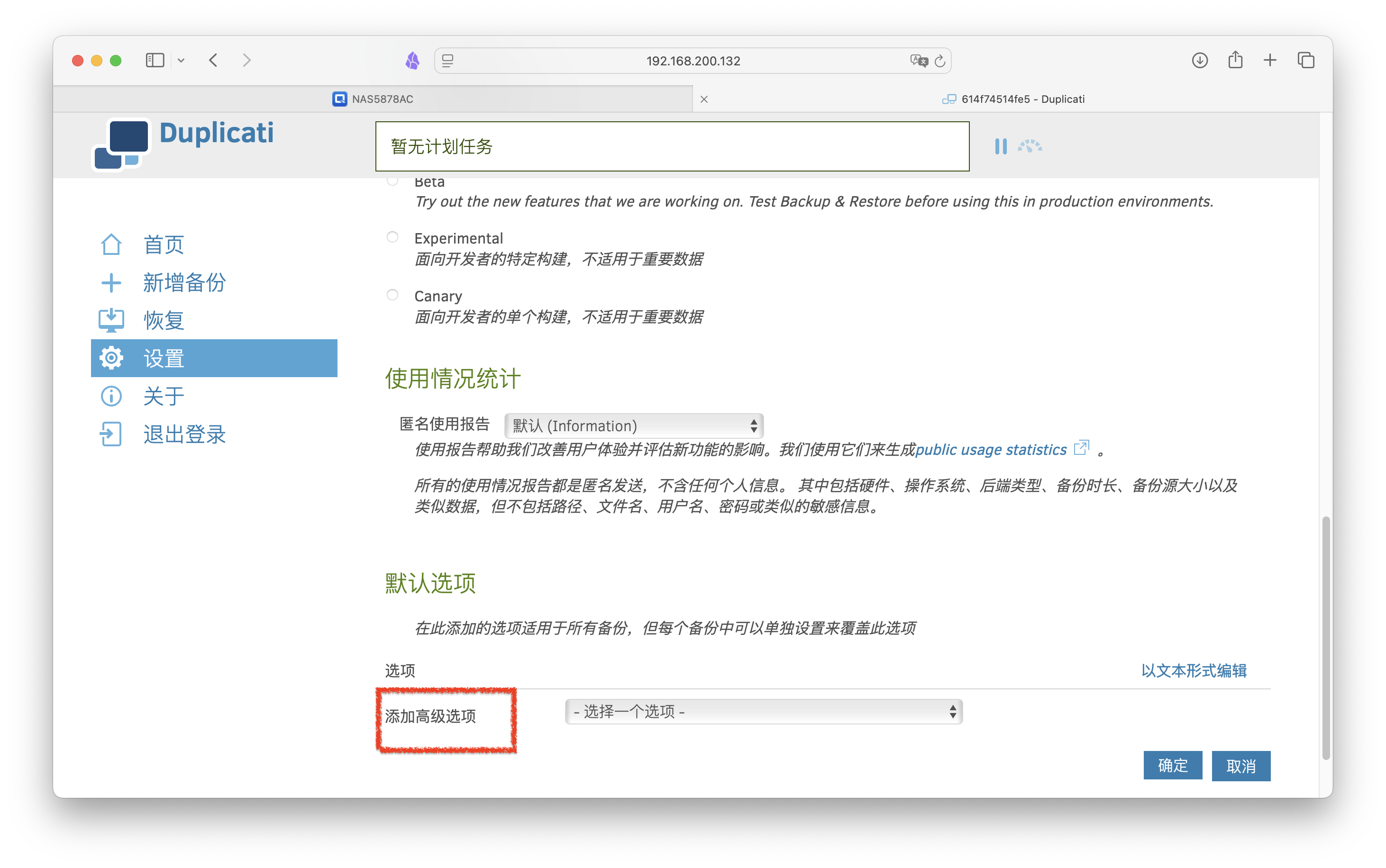Open the 选择一个选项 advanced option dropdown

pyautogui.click(x=764, y=712)
